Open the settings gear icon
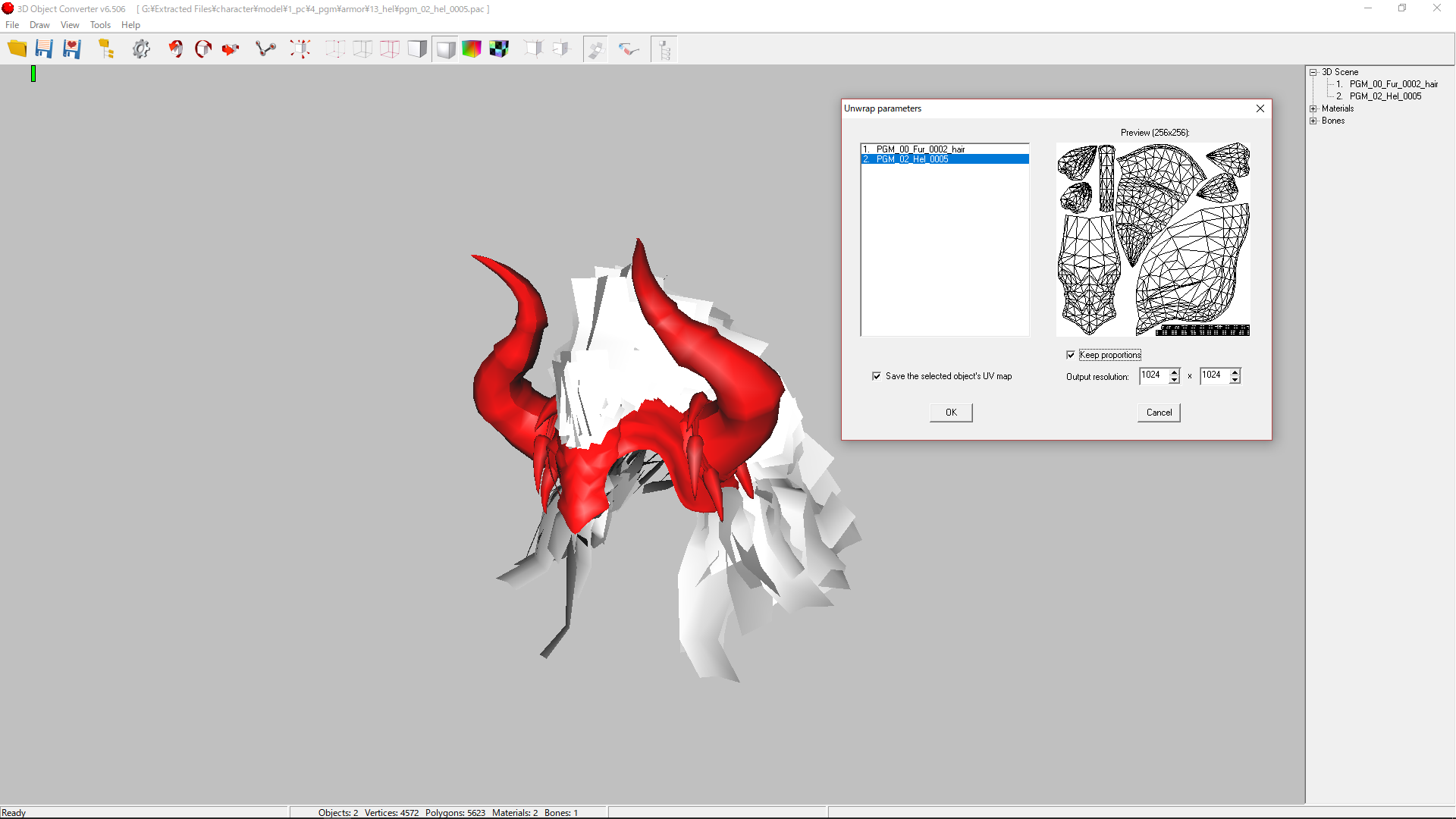The width and height of the screenshot is (1456, 819). [141, 49]
